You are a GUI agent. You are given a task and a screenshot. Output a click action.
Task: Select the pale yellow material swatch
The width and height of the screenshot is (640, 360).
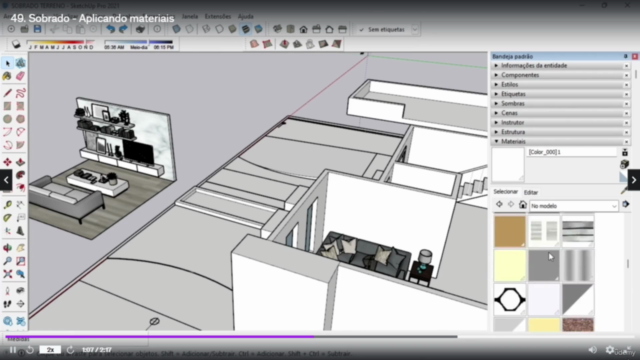(510, 266)
